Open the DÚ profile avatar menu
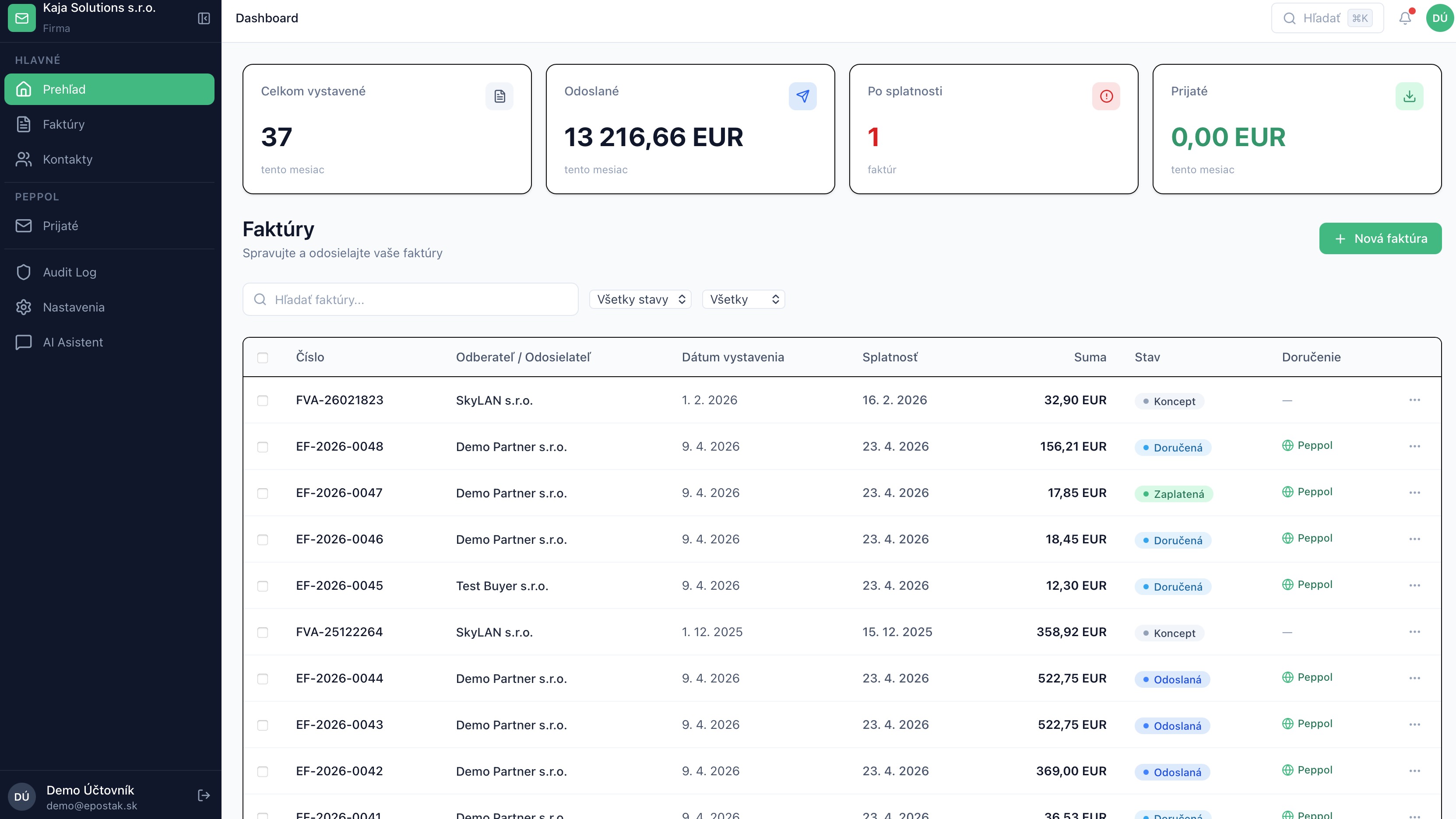This screenshot has height=819, width=1456. pyautogui.click(x=1437, y=17)
